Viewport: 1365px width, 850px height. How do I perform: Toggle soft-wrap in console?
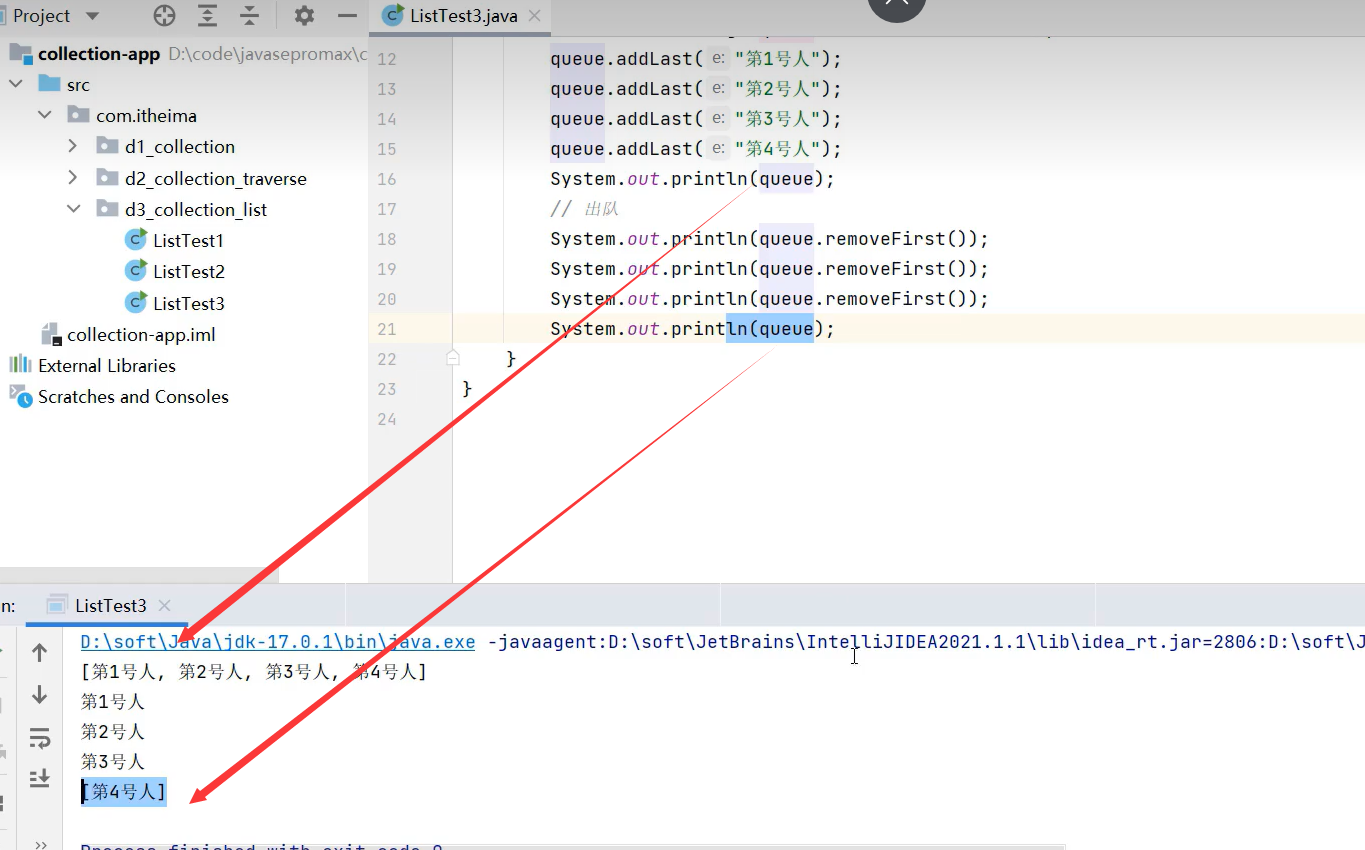click(x=40, y=738)
